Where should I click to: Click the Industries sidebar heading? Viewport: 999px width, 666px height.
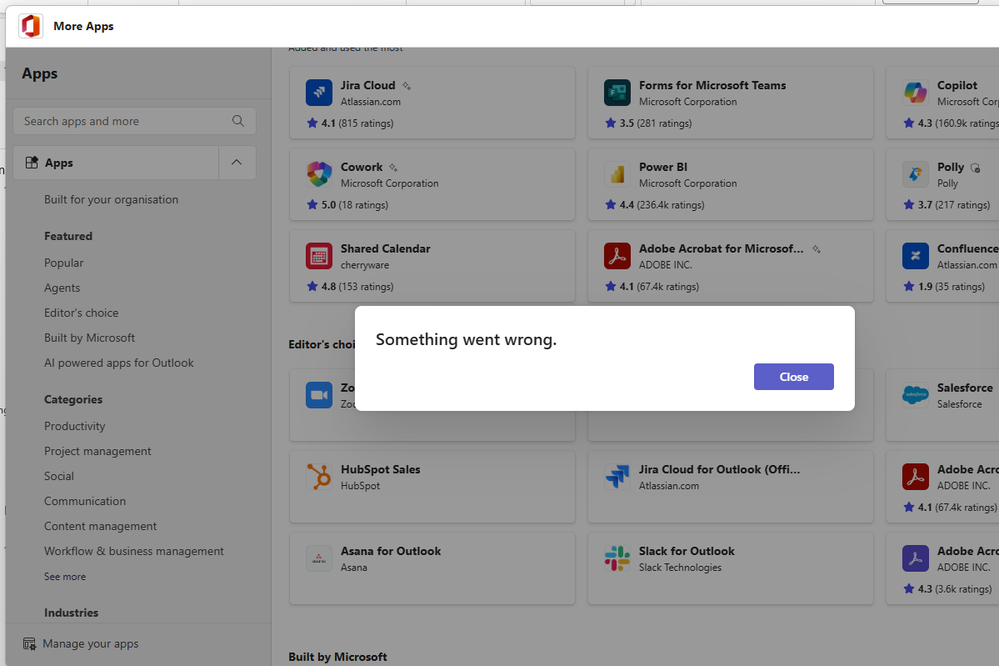[71, 612]
